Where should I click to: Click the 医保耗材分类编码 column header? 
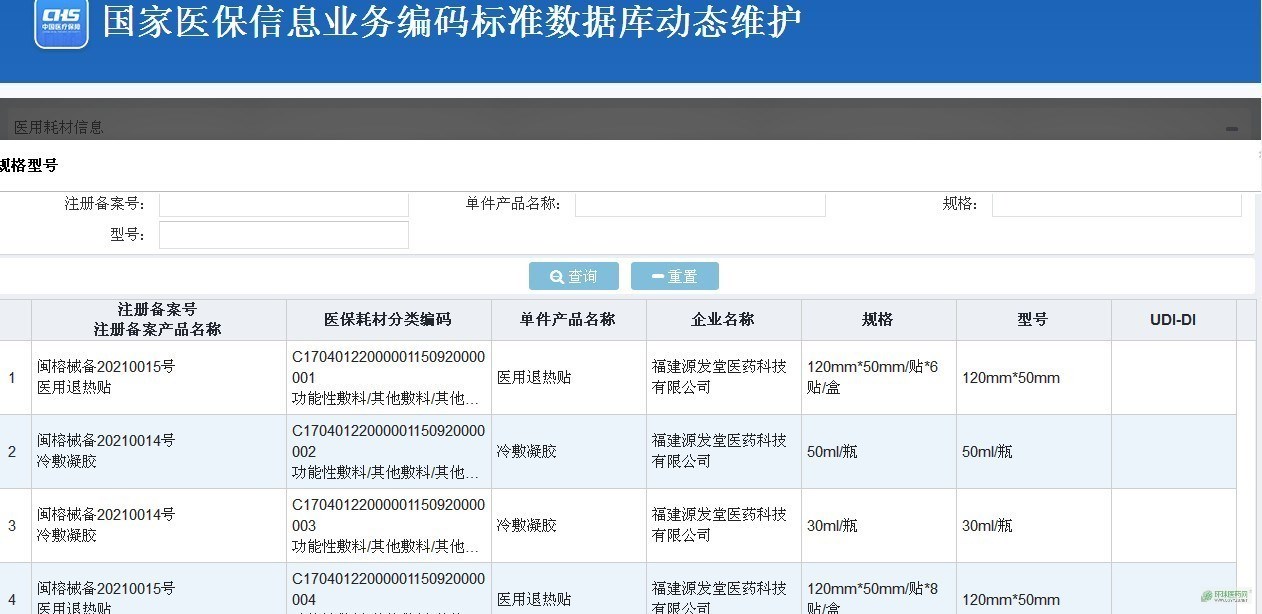(388, 320)
